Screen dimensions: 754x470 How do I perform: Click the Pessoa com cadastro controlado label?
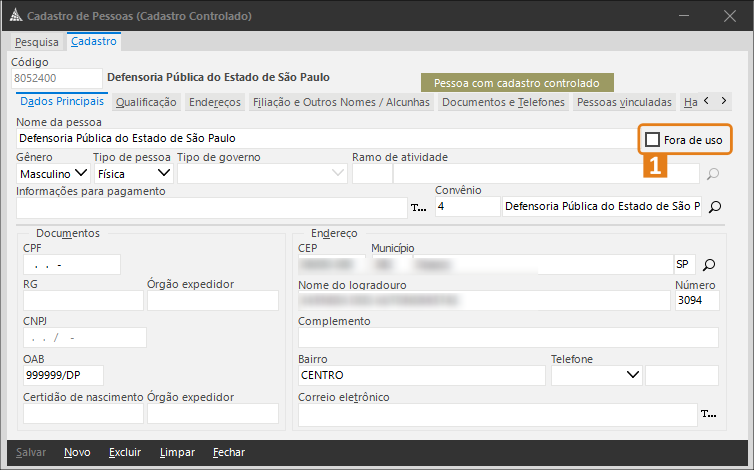pyautogui.click(x=517, y=83)
